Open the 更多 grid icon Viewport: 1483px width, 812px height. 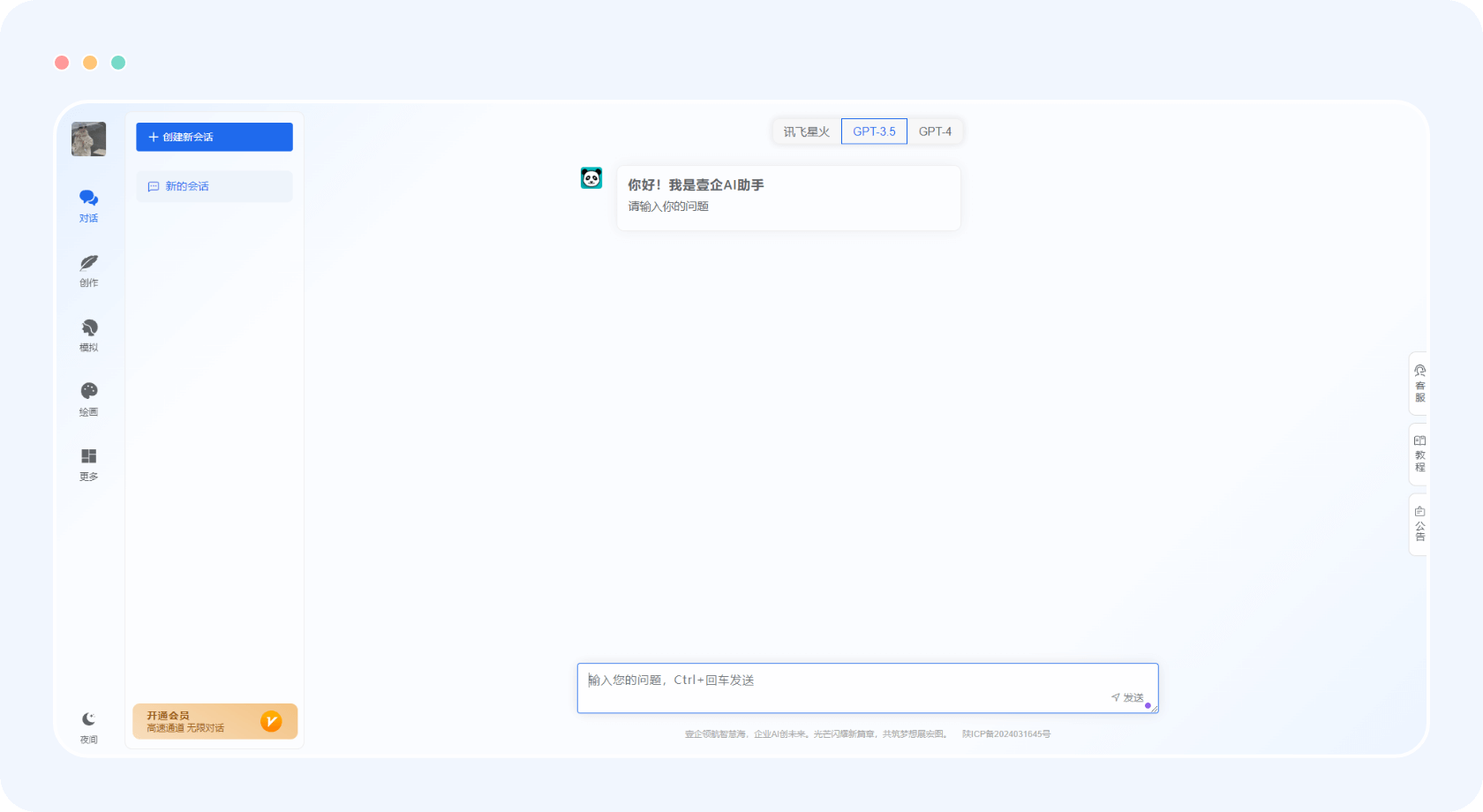tap(88, 456)
